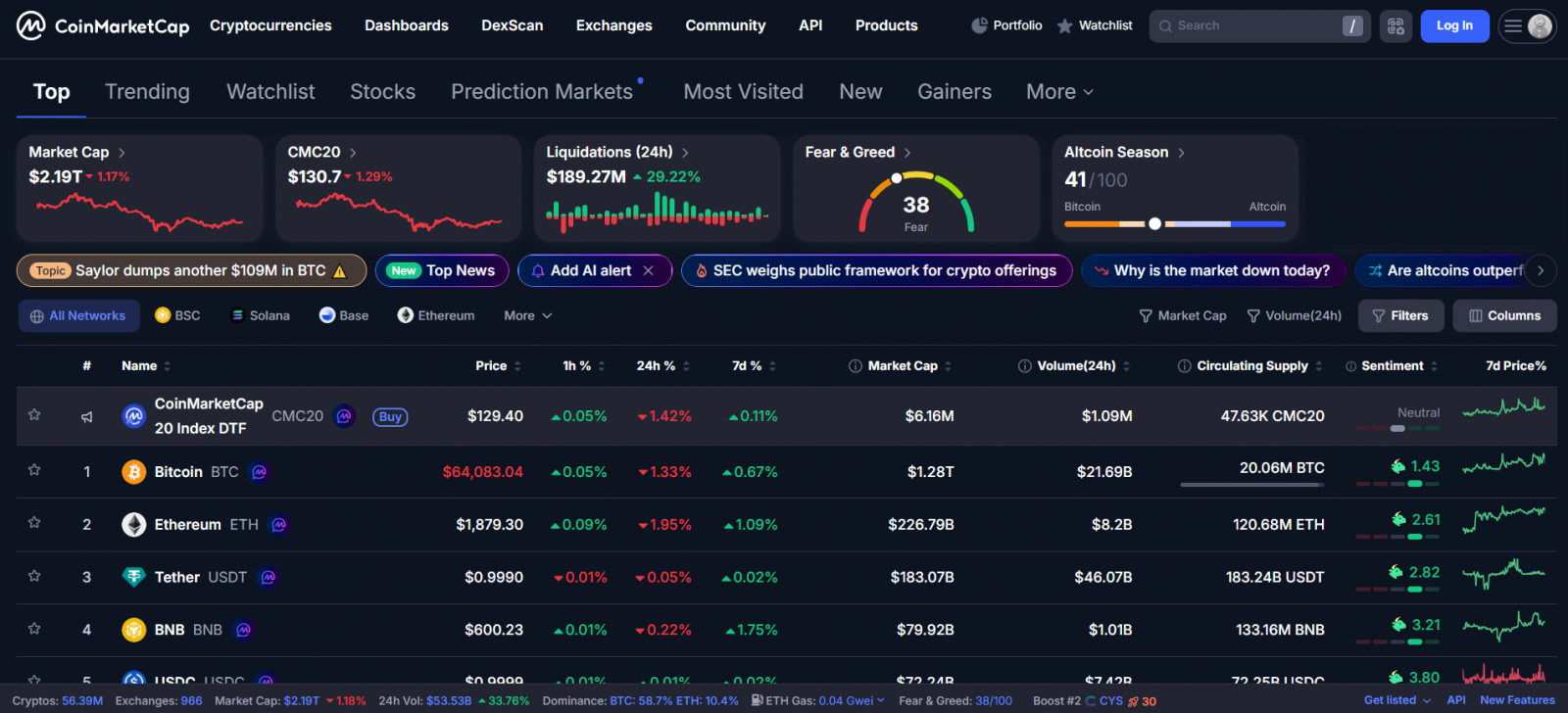Click the blue Log In button

1454,26
